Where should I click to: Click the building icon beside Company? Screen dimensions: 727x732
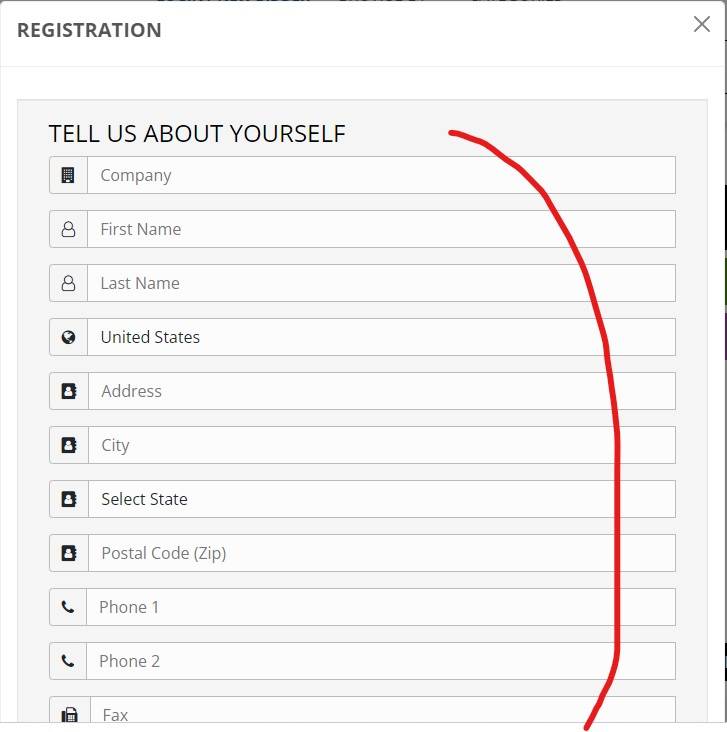pyautogui.click(x=68, y=175)
